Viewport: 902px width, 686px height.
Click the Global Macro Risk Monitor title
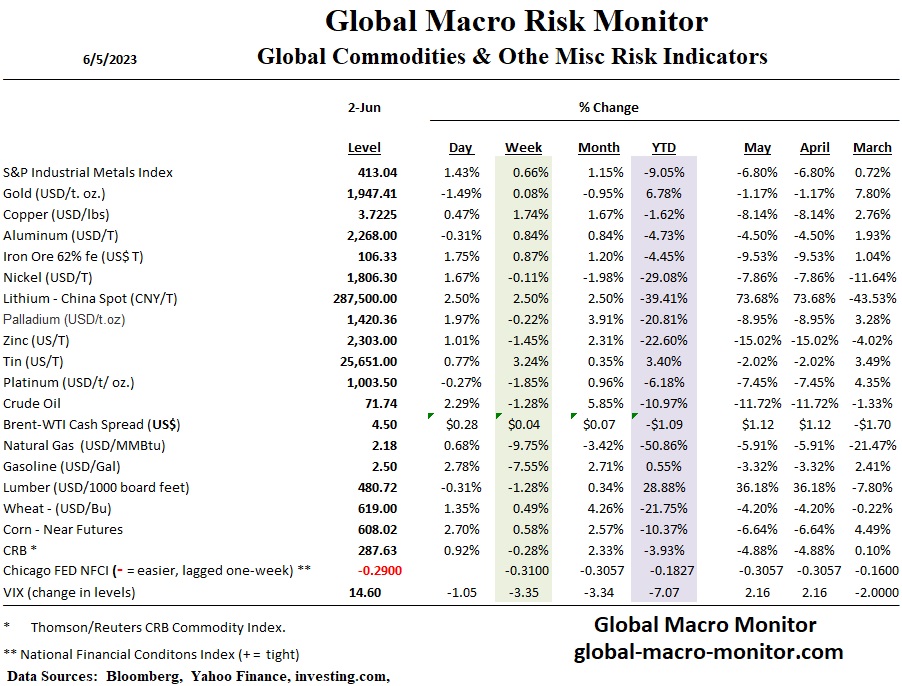[516, 21]
